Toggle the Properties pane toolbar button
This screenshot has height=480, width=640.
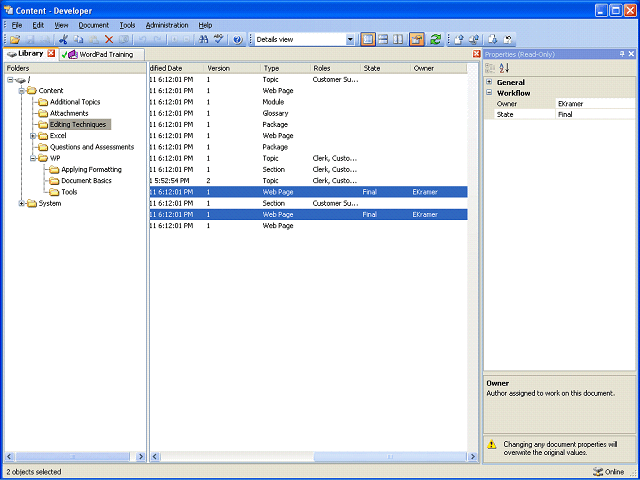point(417,40)
